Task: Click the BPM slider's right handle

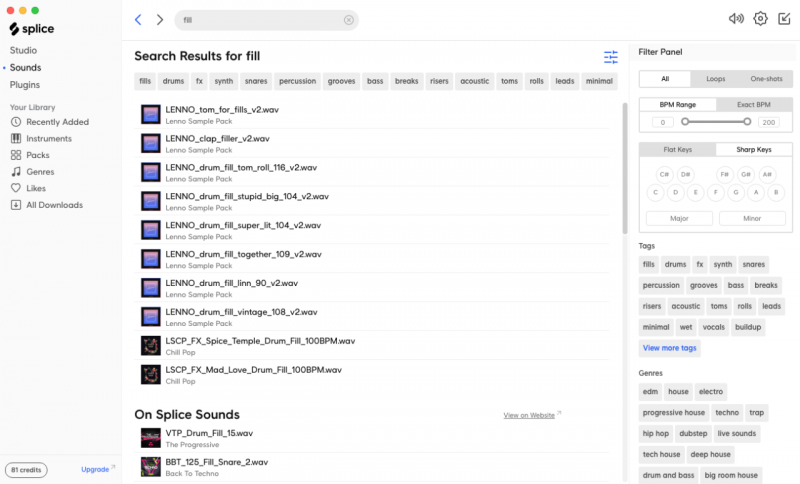Action: pyautogui.click(x=747, y=121)
